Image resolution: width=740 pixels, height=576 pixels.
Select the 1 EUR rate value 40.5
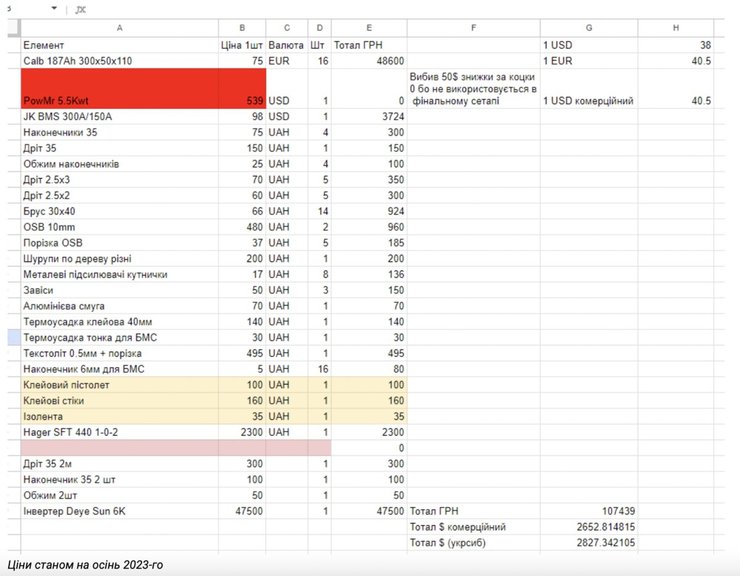click(676, 61)
